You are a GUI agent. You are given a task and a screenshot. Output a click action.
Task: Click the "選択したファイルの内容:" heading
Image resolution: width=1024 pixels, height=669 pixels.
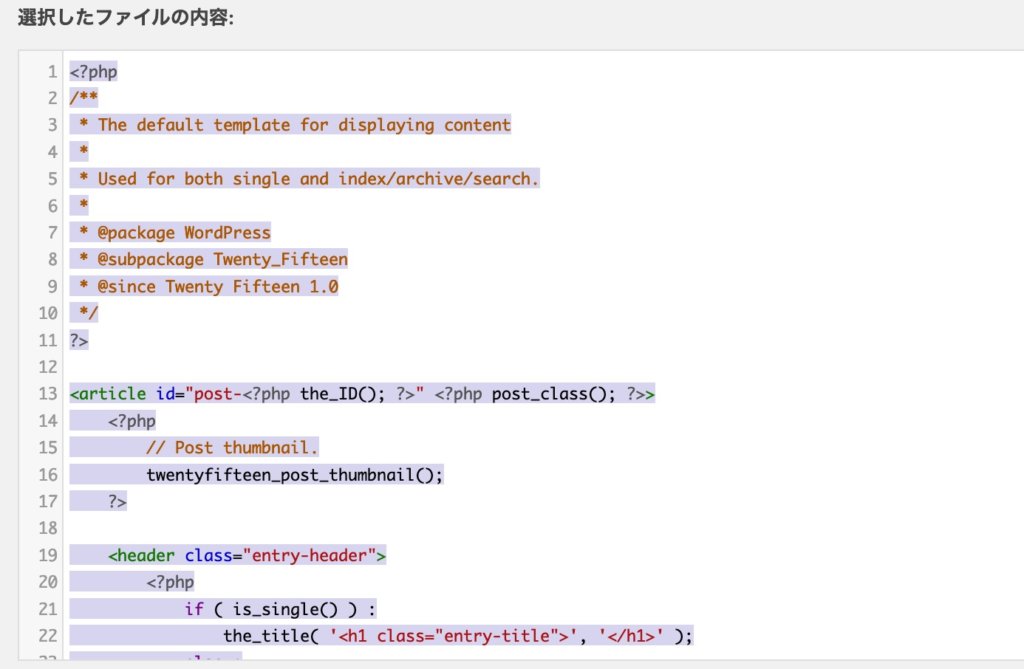[125, 18]
